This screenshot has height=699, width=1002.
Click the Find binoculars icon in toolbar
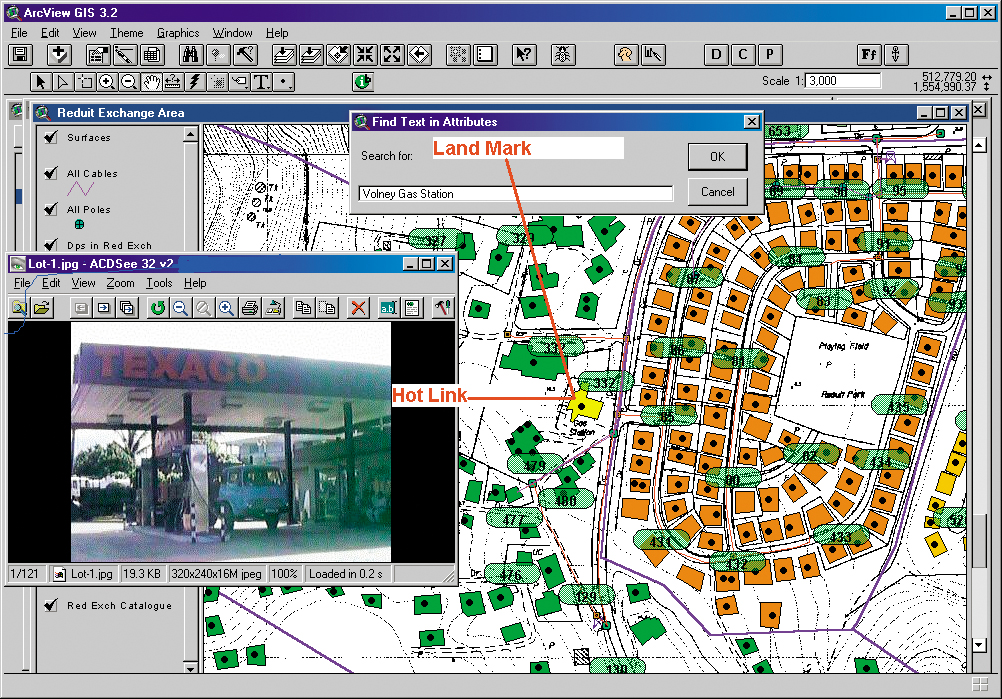pyautogui.click(x=190, y=55)
